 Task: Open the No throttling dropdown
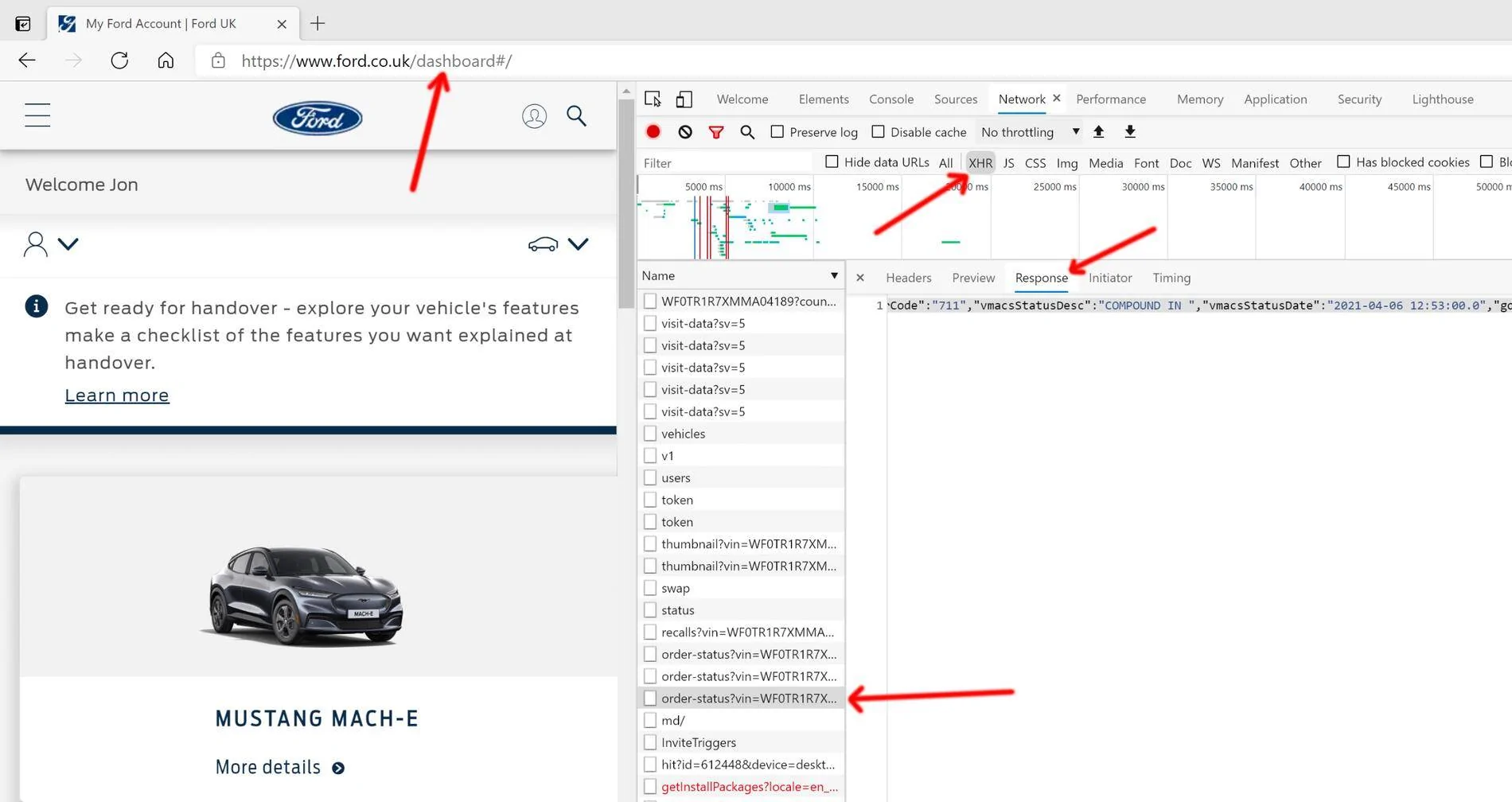[x=1030, y=132]
